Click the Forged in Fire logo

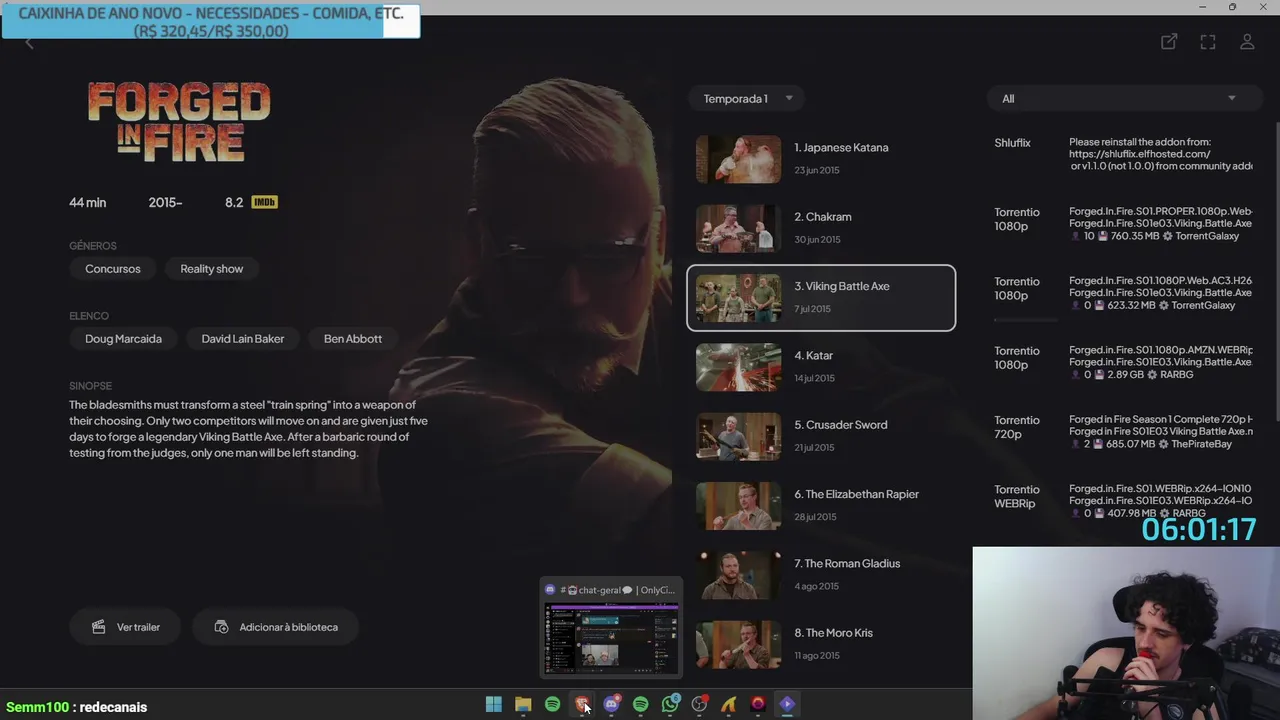click(179, 122)
